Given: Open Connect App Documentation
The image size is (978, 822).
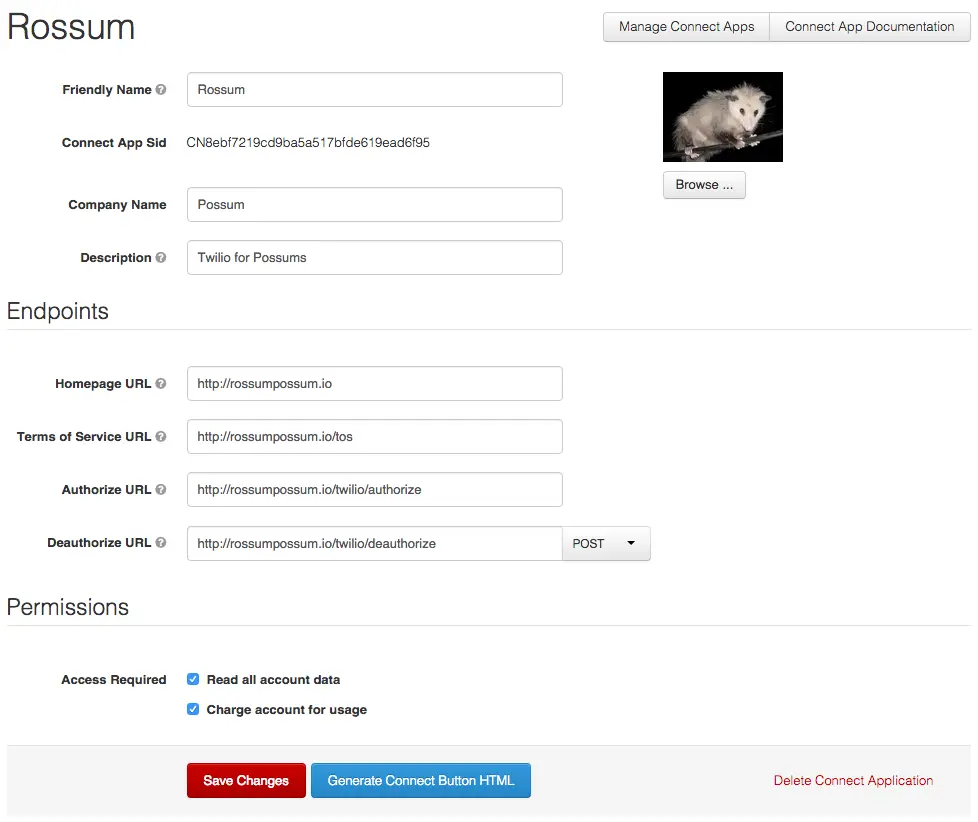Looking at the screenshot, I should point(869,27).
